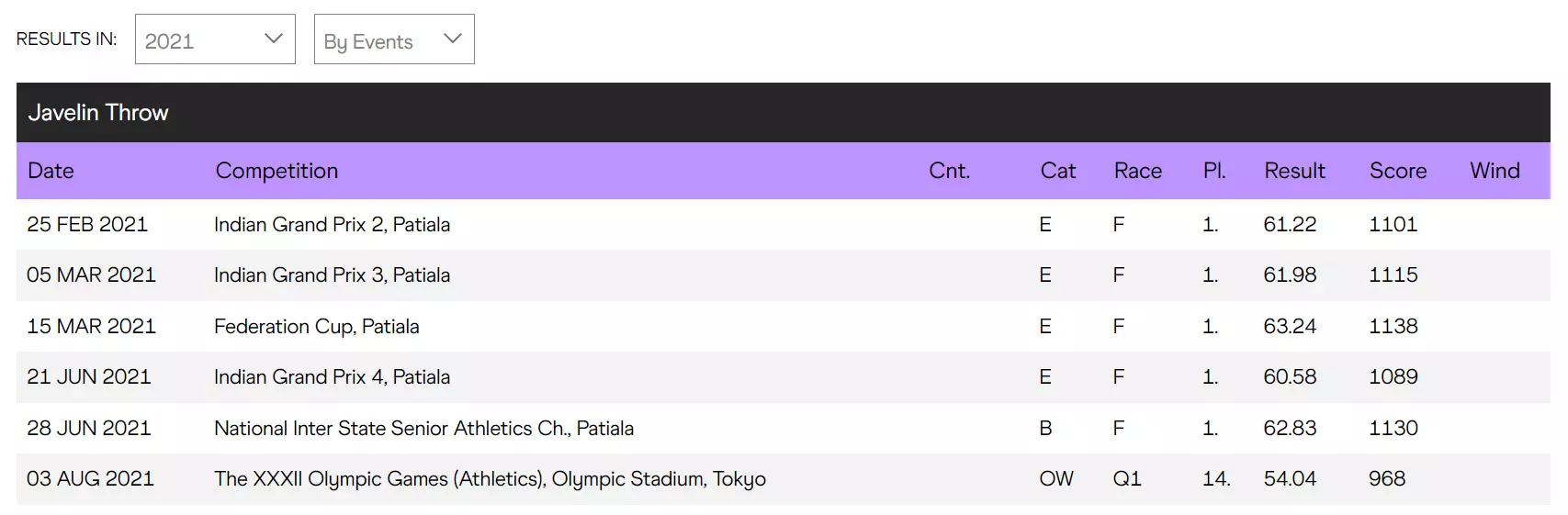The height and width of the screenshot is (515, 1568).
Task: Click the 03 AUG 2021 date cell
Action: coord(90,479)
